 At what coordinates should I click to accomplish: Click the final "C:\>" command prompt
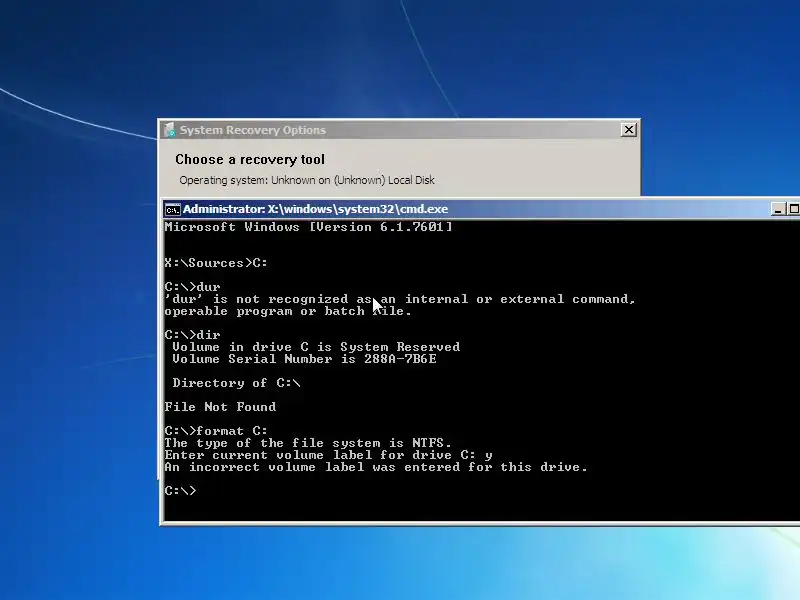pos(180,491)
